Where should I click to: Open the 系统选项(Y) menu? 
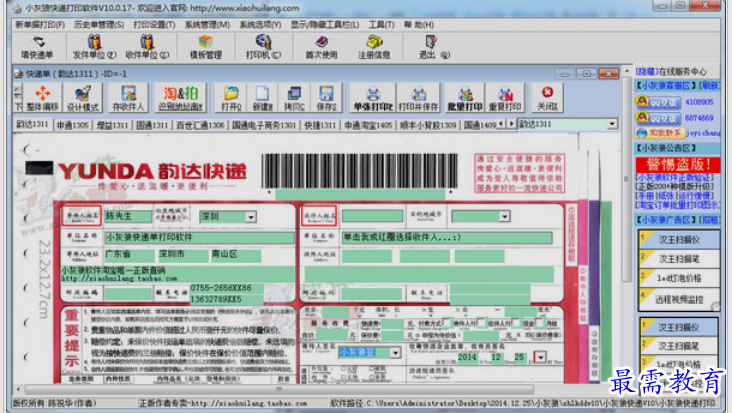[260, 25]
